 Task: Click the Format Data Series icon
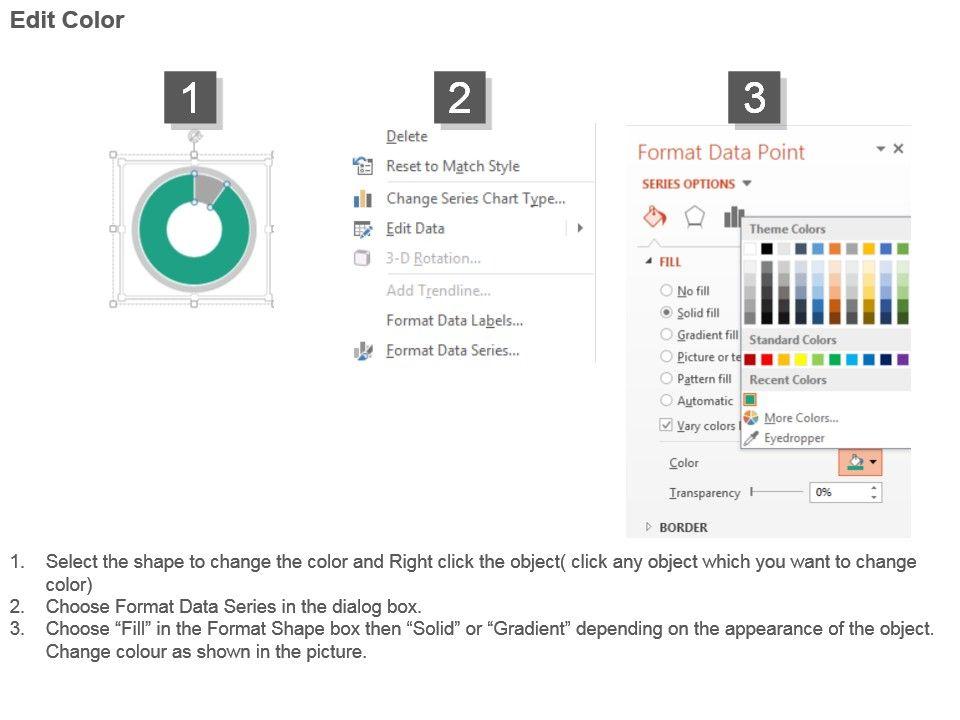(363, 351)
